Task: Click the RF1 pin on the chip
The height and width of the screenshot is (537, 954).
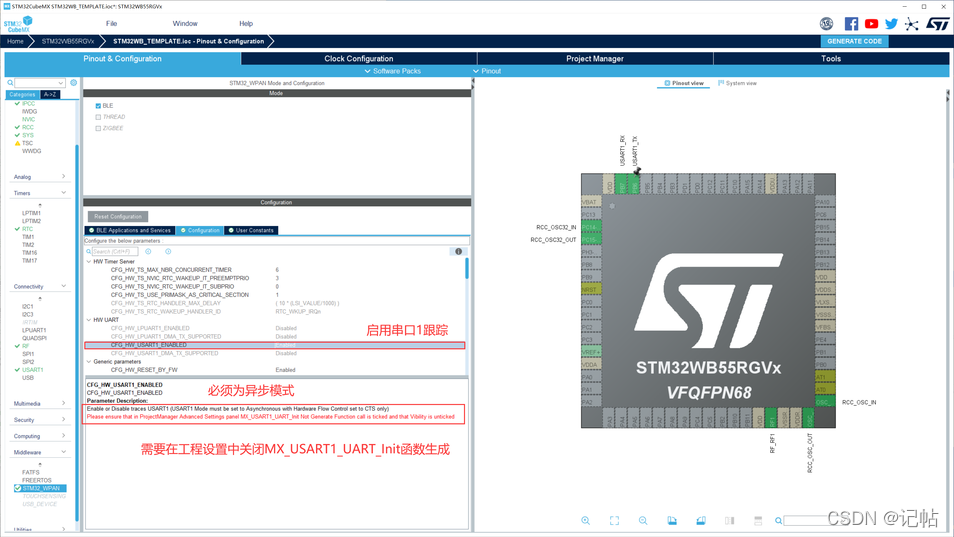Action: [x=772, y=418]
